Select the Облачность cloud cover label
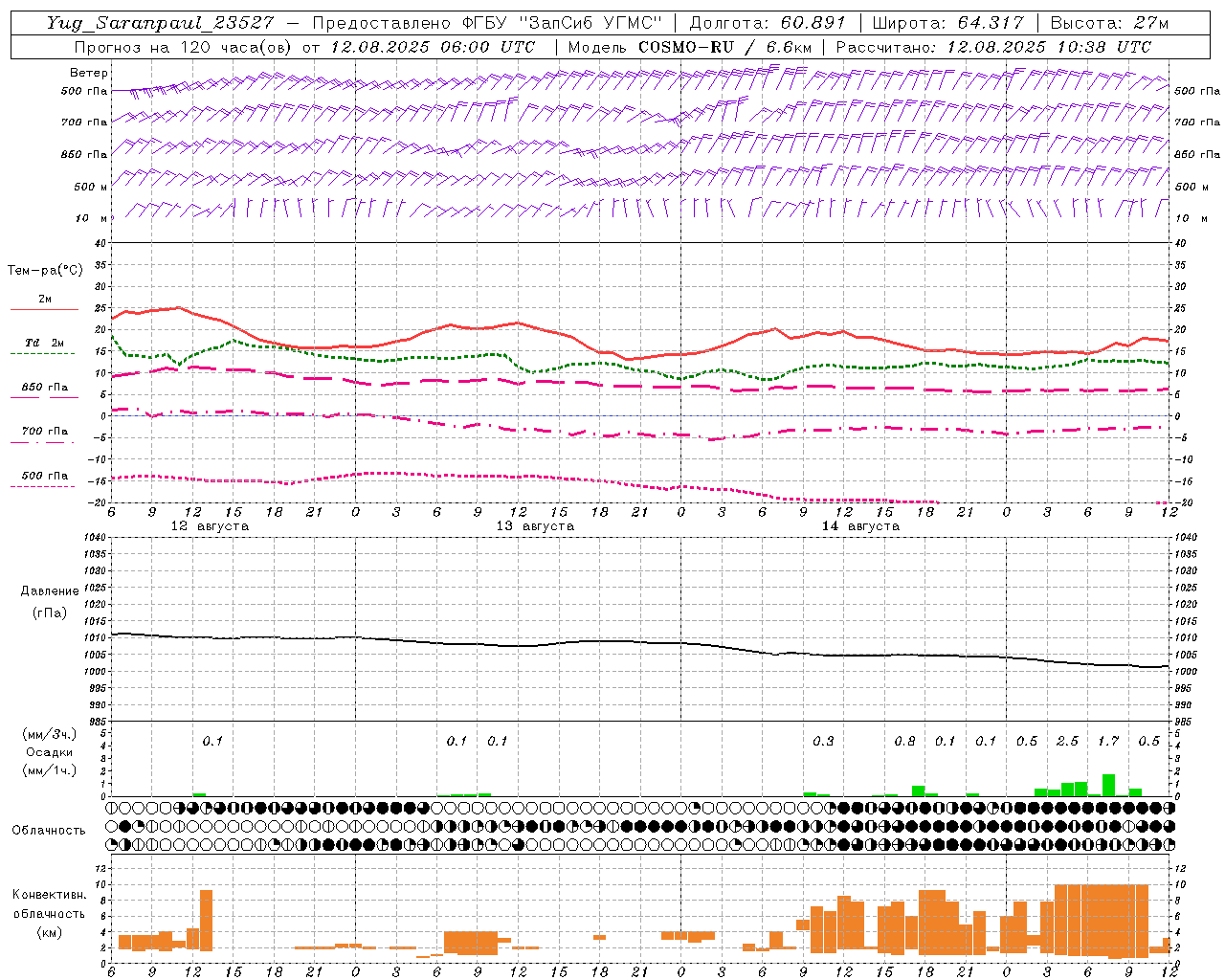 tap(49, 831)
